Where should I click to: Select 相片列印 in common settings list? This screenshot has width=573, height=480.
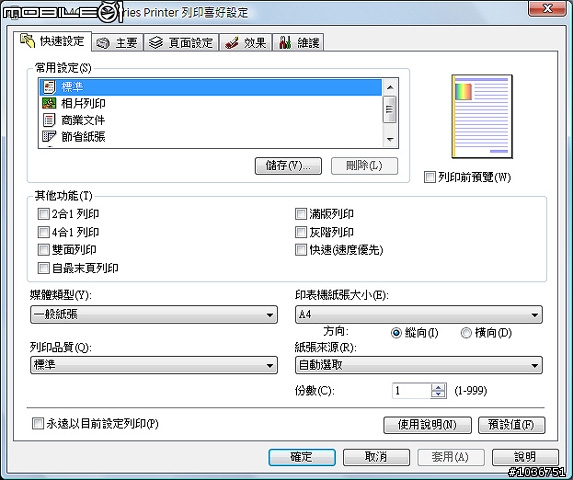pyautogui.click(x=210, y=103)
